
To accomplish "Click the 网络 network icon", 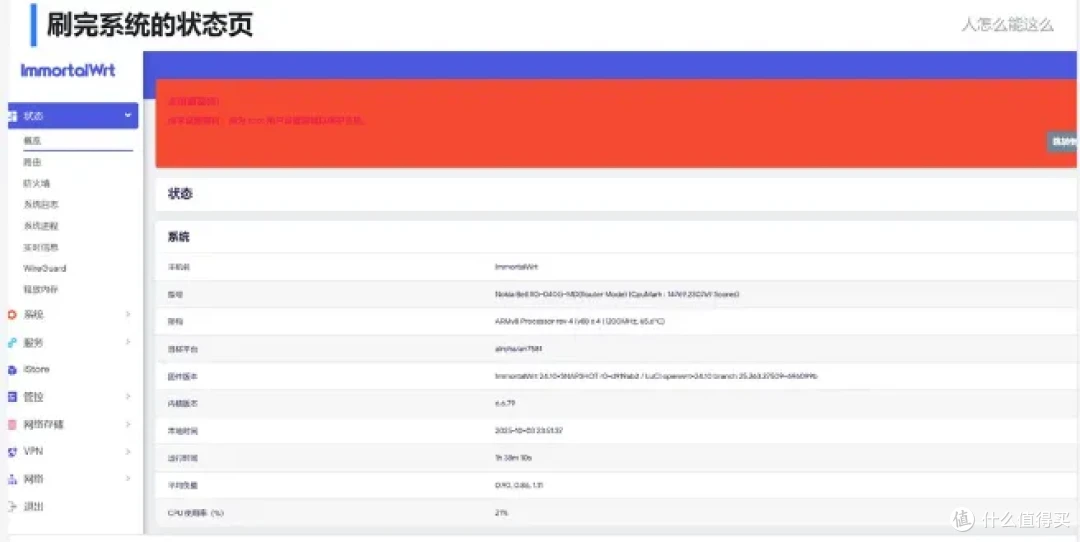I will (12, 479).
